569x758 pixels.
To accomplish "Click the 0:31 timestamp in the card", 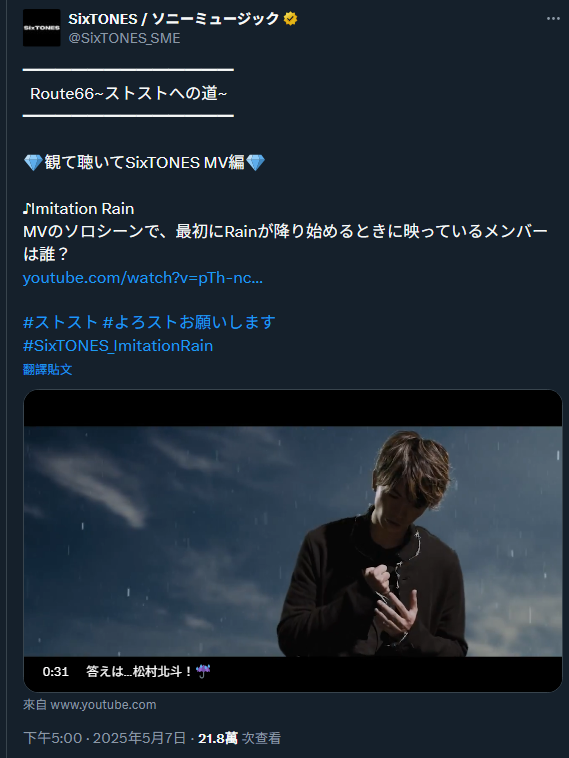I will (x=56, y=671).
